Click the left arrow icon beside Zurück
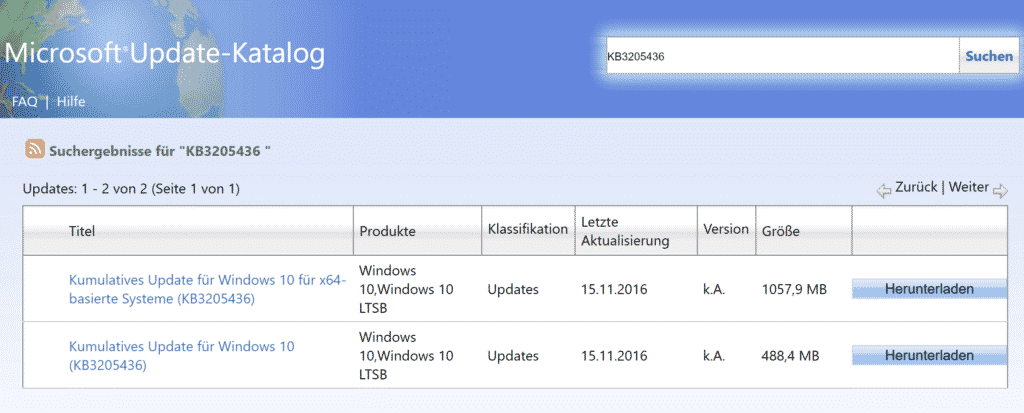Screen dimensions: 1024x413 (x=884, y=191)
